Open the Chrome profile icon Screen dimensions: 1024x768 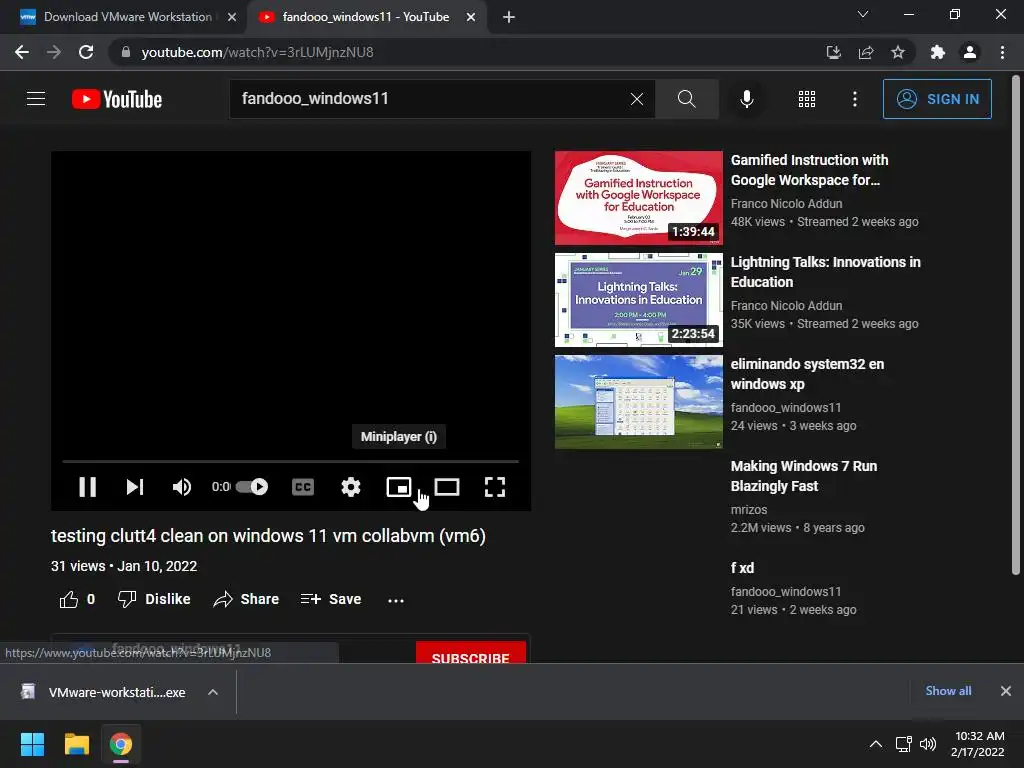(x=970, y=52)
